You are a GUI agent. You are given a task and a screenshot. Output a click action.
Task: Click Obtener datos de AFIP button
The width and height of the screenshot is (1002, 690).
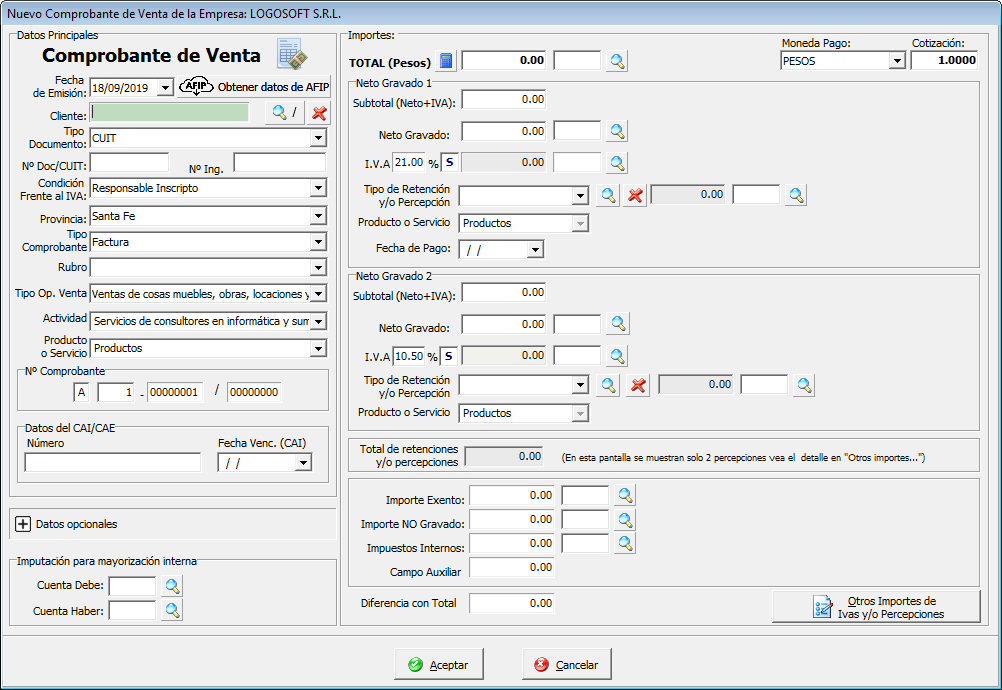(x=254, y=87)
